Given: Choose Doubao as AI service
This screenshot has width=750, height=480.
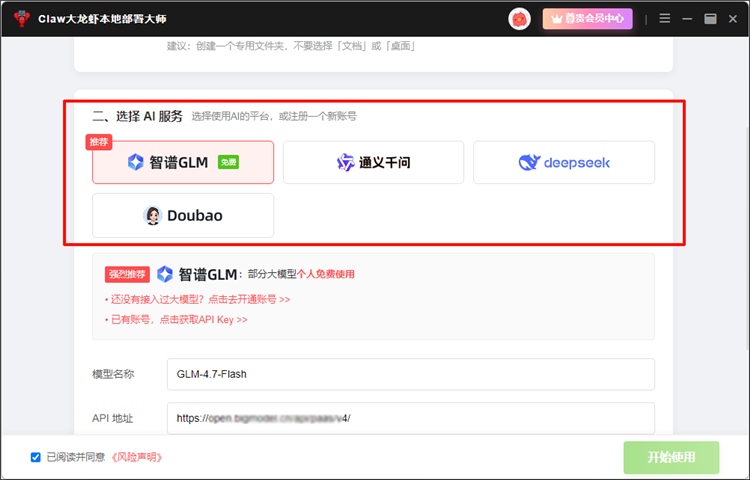Looking at the screenshot, I should click(x=182, y=215).
